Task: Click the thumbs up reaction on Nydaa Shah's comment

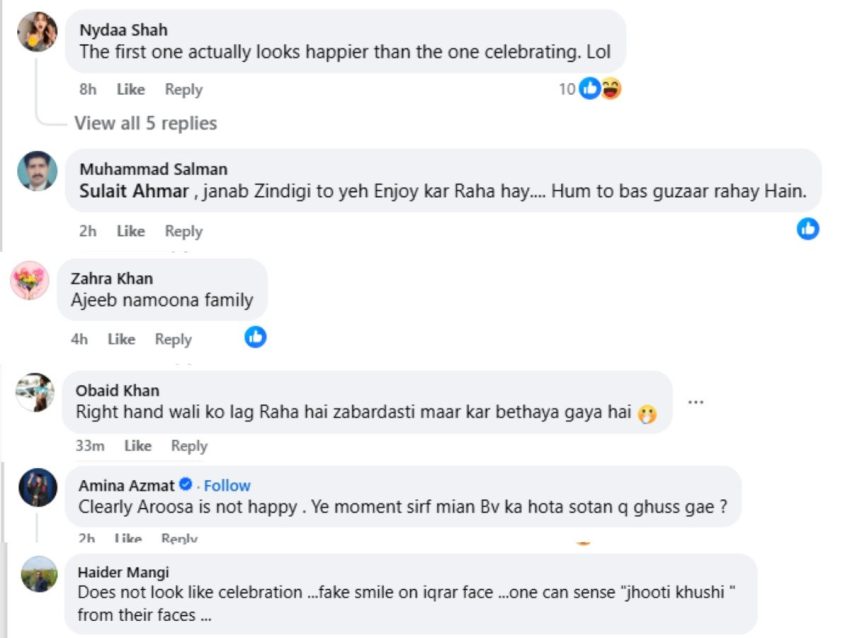Action: coord(587,89)
